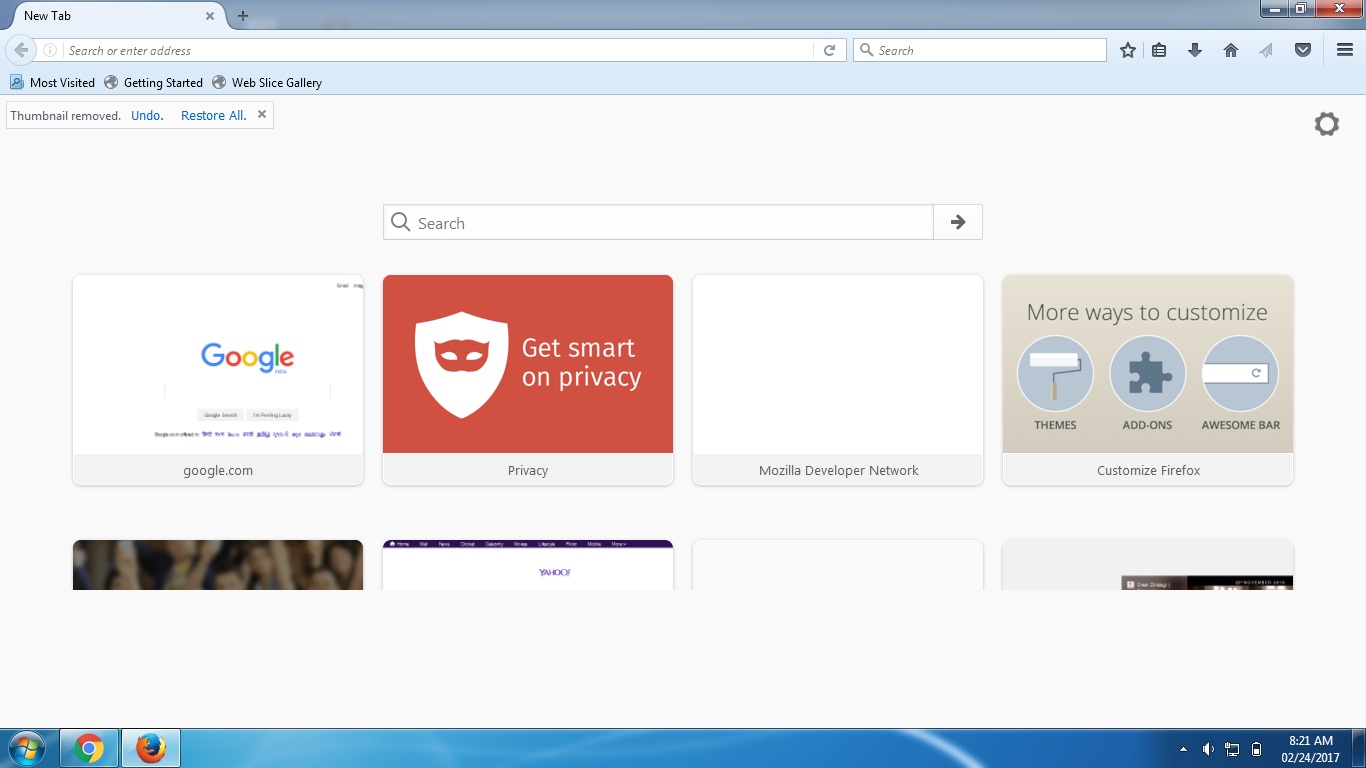The height and width of the screenshot is (768, 1366).
Task: Show bookmarks list icon in toolbar
Action: pos(1159,50)
